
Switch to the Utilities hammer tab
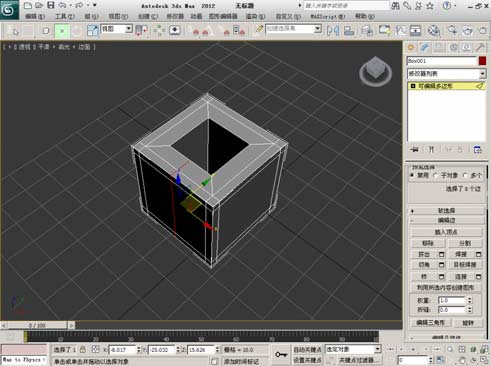tap(480, 47)
